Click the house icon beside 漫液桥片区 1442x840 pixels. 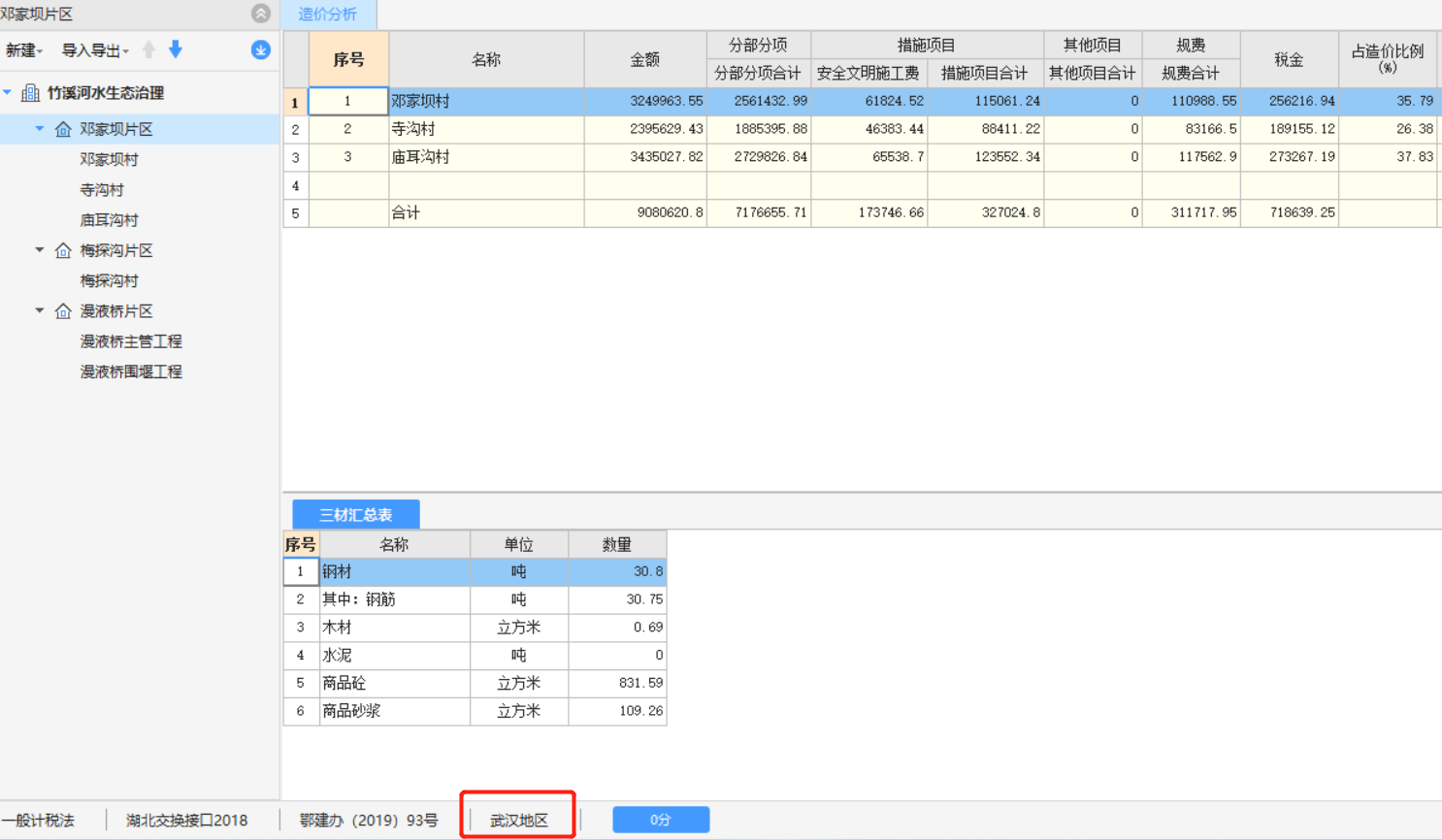click(62, 310)
